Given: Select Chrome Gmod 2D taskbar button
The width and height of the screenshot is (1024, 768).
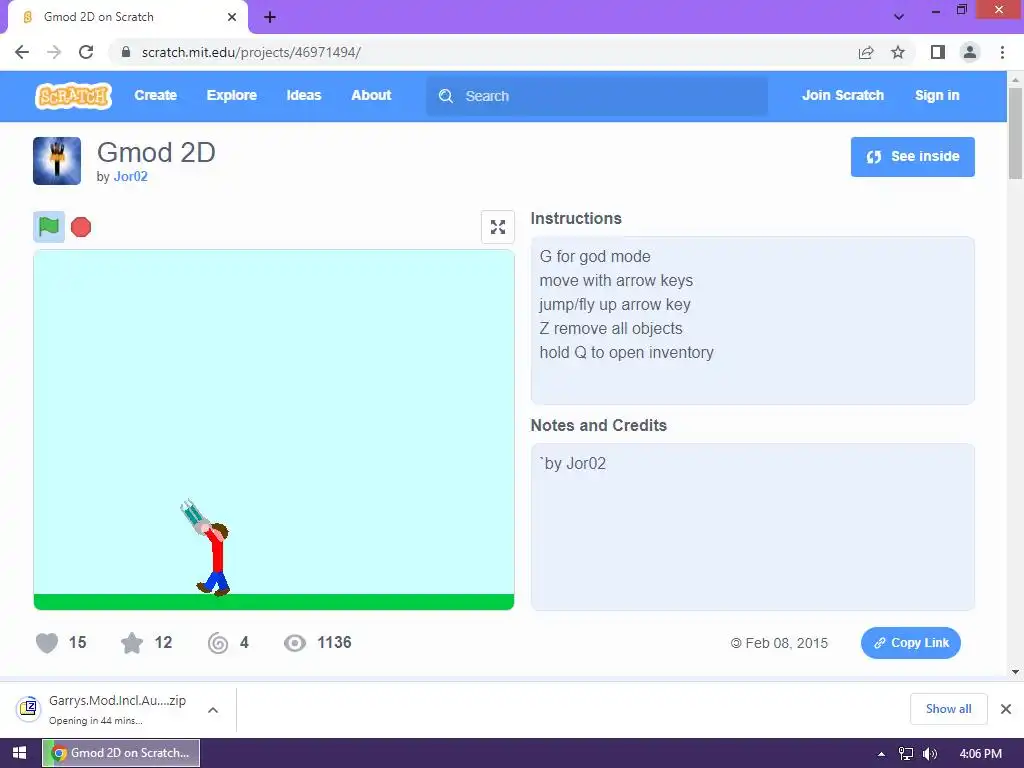Looking at the screenshot, I should [121, 753].
